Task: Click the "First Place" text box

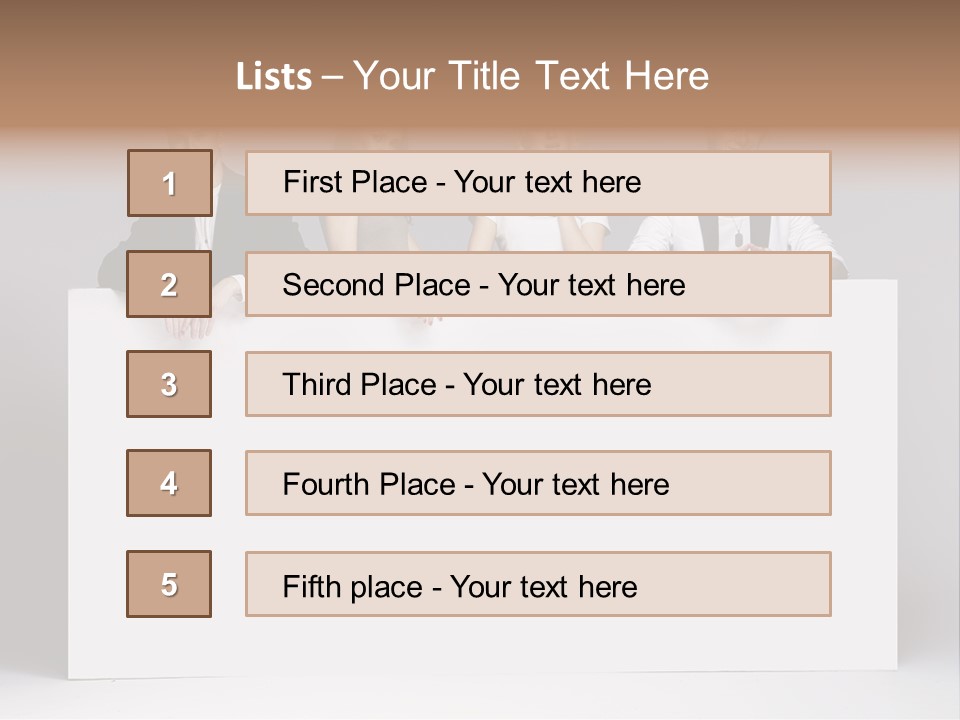Action: (538, 183)
